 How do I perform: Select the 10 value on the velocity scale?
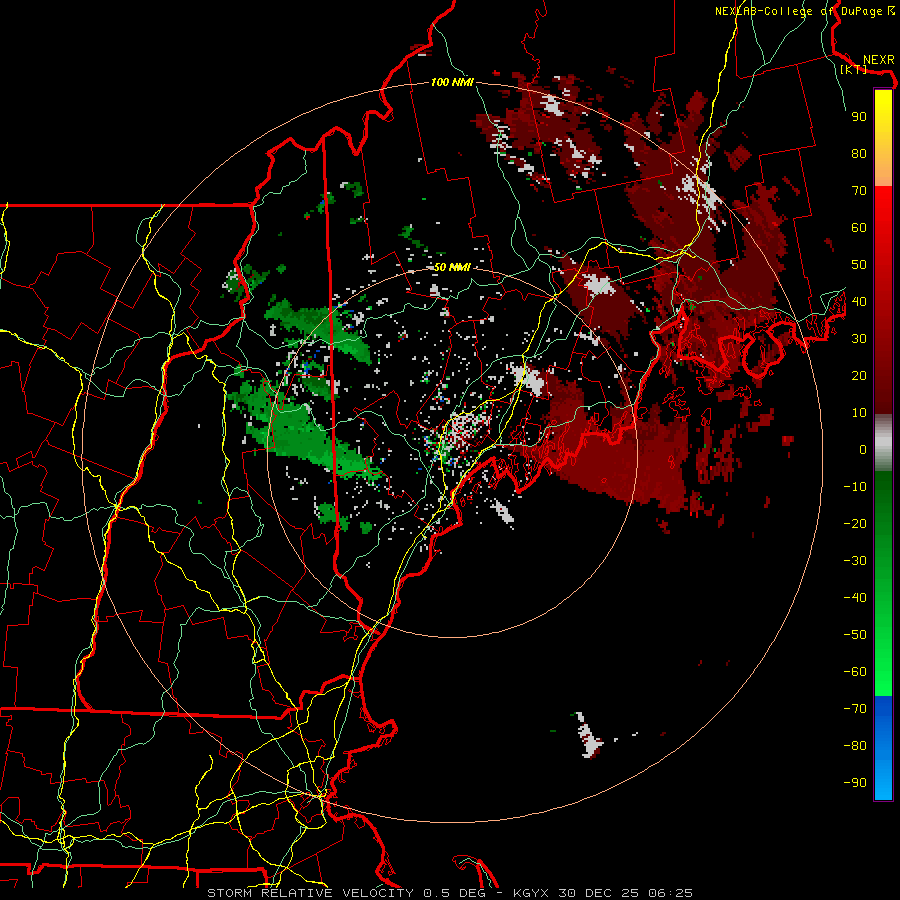859,413
